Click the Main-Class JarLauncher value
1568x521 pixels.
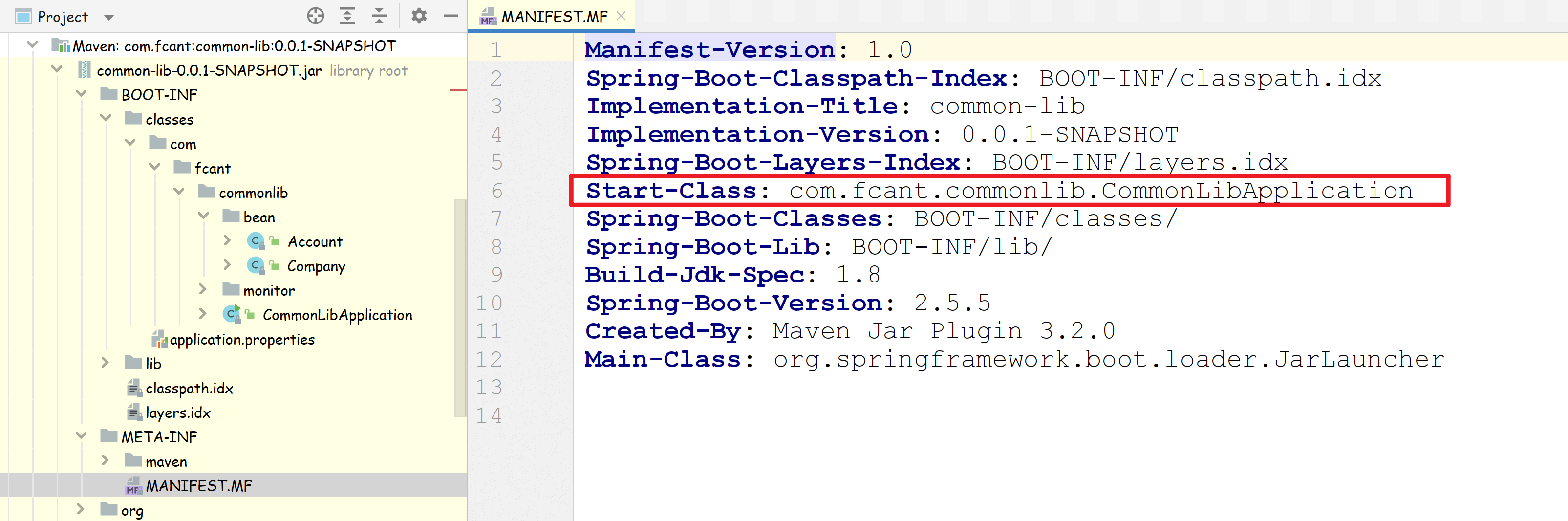[x=1108, y=360]
